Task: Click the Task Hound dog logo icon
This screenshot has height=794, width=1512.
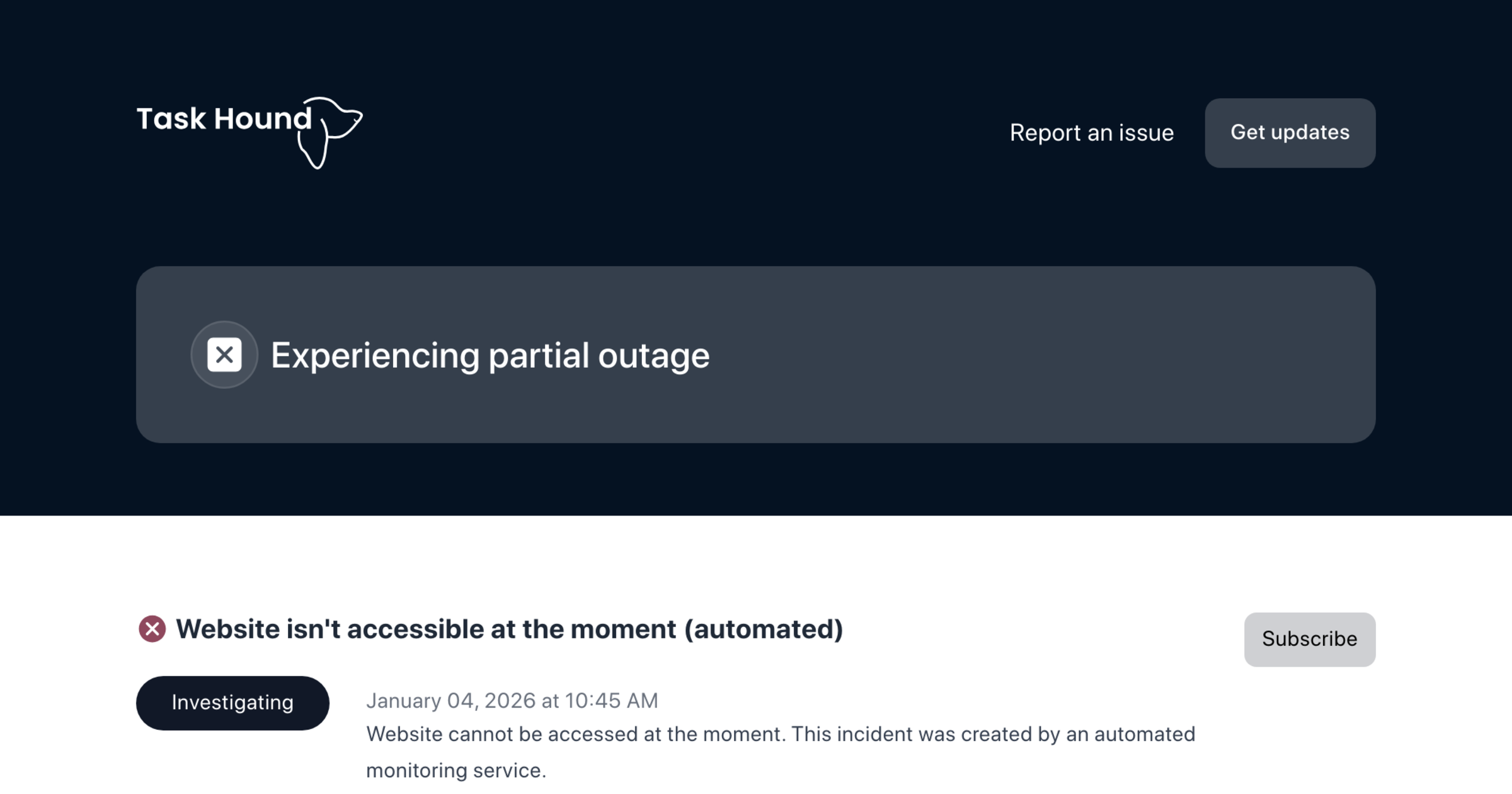Action: [331, 132]
